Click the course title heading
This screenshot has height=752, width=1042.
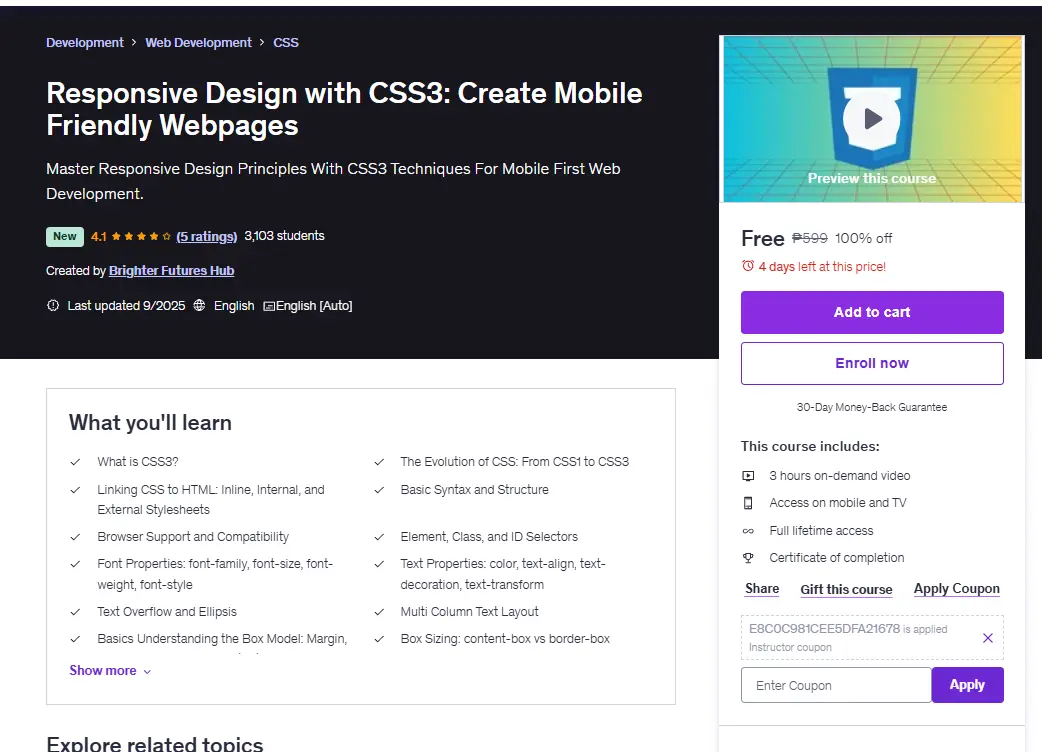pos(344,109)
